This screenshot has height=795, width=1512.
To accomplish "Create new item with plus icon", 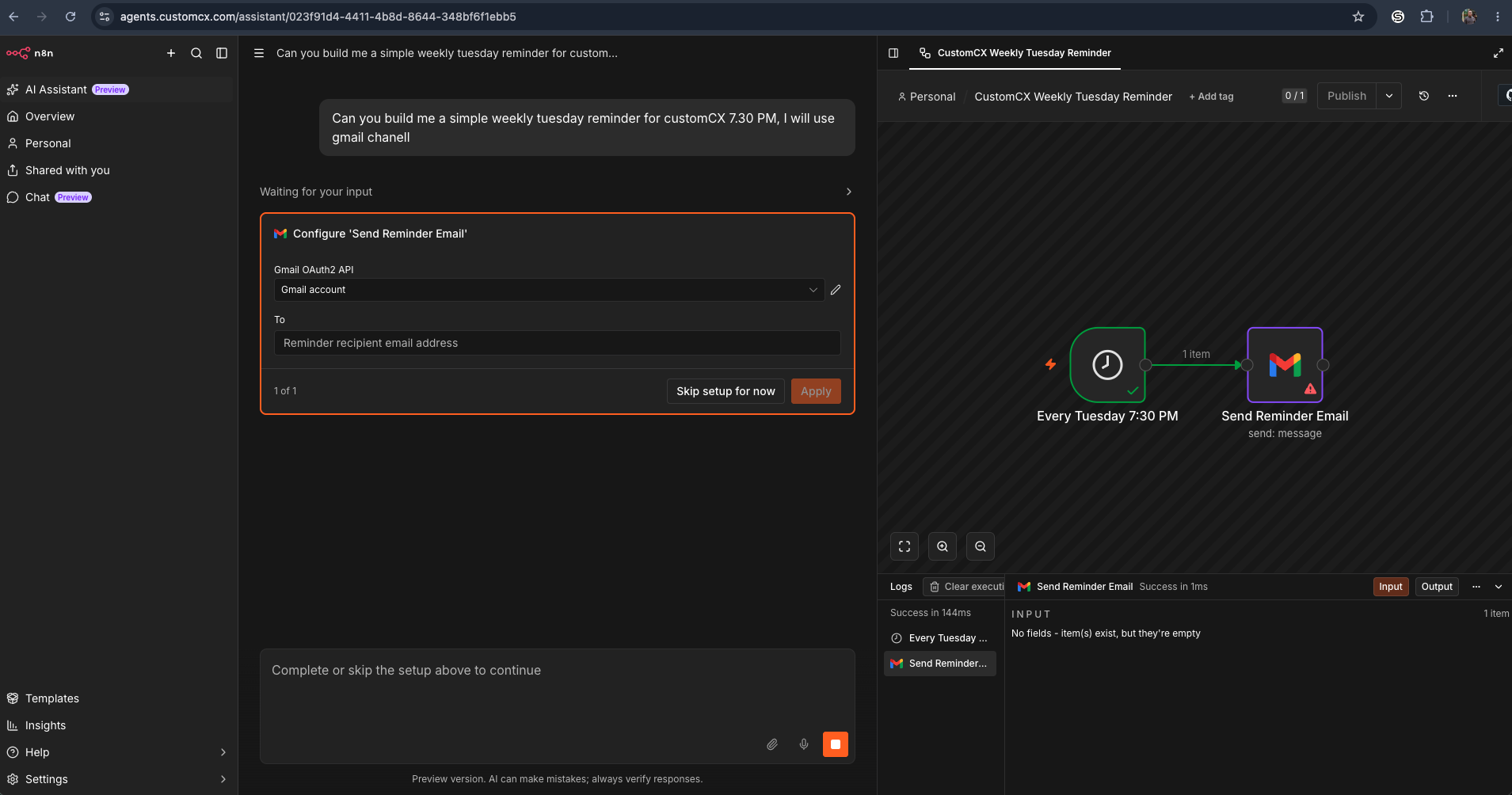I will pyautogui.click(x=171, y=53).
